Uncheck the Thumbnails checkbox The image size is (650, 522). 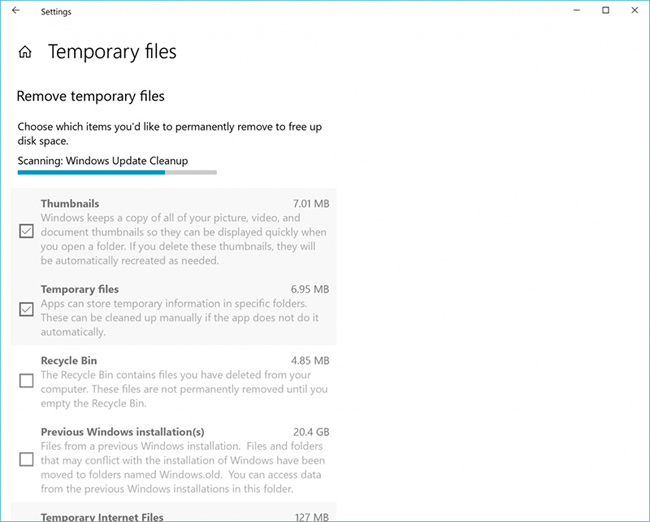coord(26,232)
